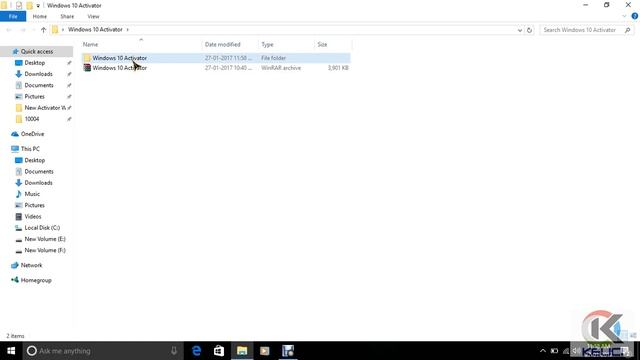This screenshot has width=640, height=360.
Task: Sort files by the Type column
Action: tap(267, 44)
